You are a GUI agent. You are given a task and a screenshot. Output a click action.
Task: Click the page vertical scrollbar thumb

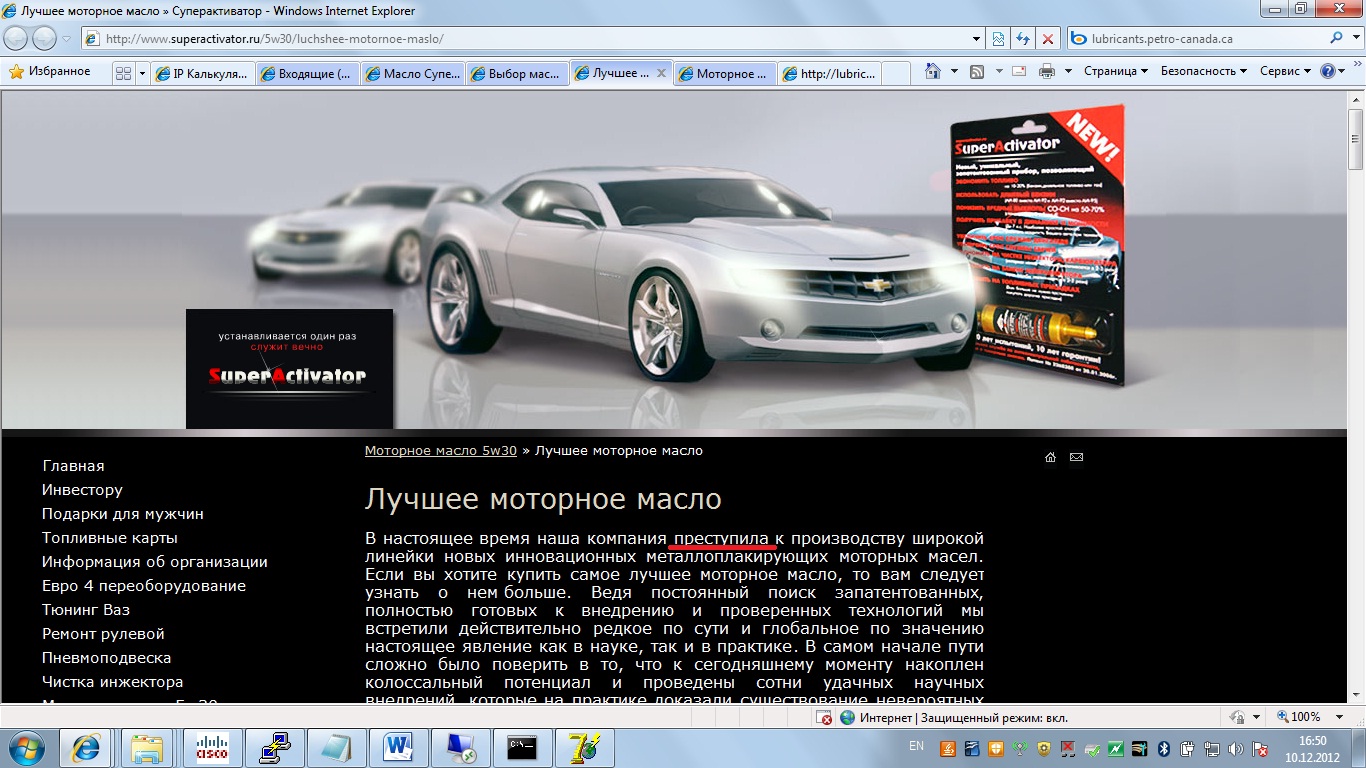click(1356, 140)
